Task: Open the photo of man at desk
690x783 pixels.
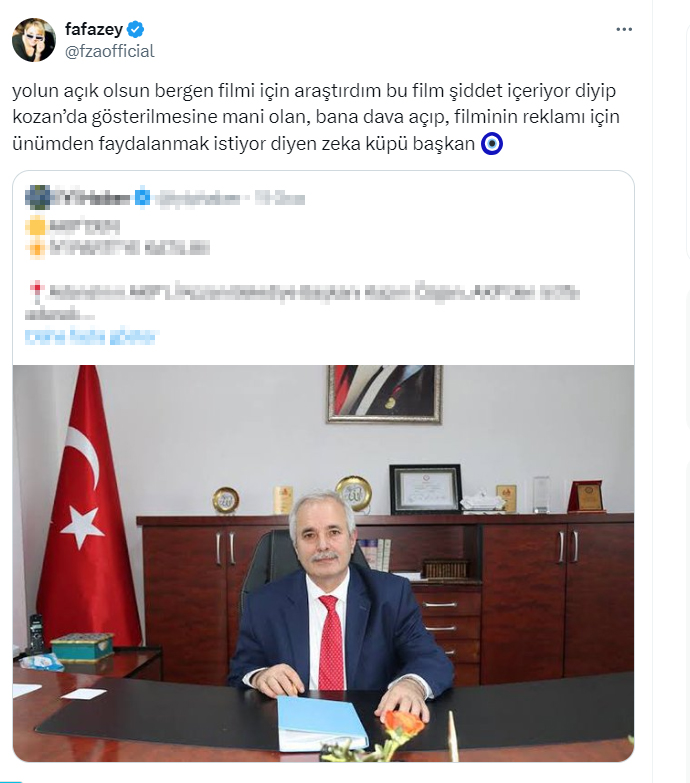Action: pos(324,563)
